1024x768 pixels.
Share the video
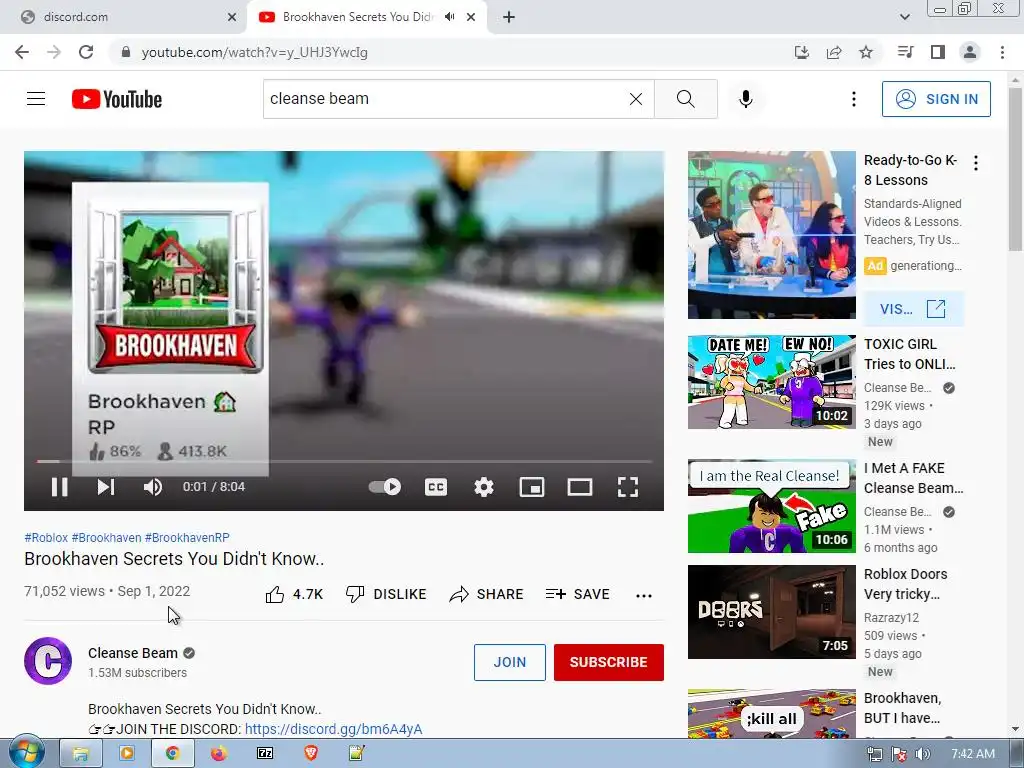coord(487,594)
